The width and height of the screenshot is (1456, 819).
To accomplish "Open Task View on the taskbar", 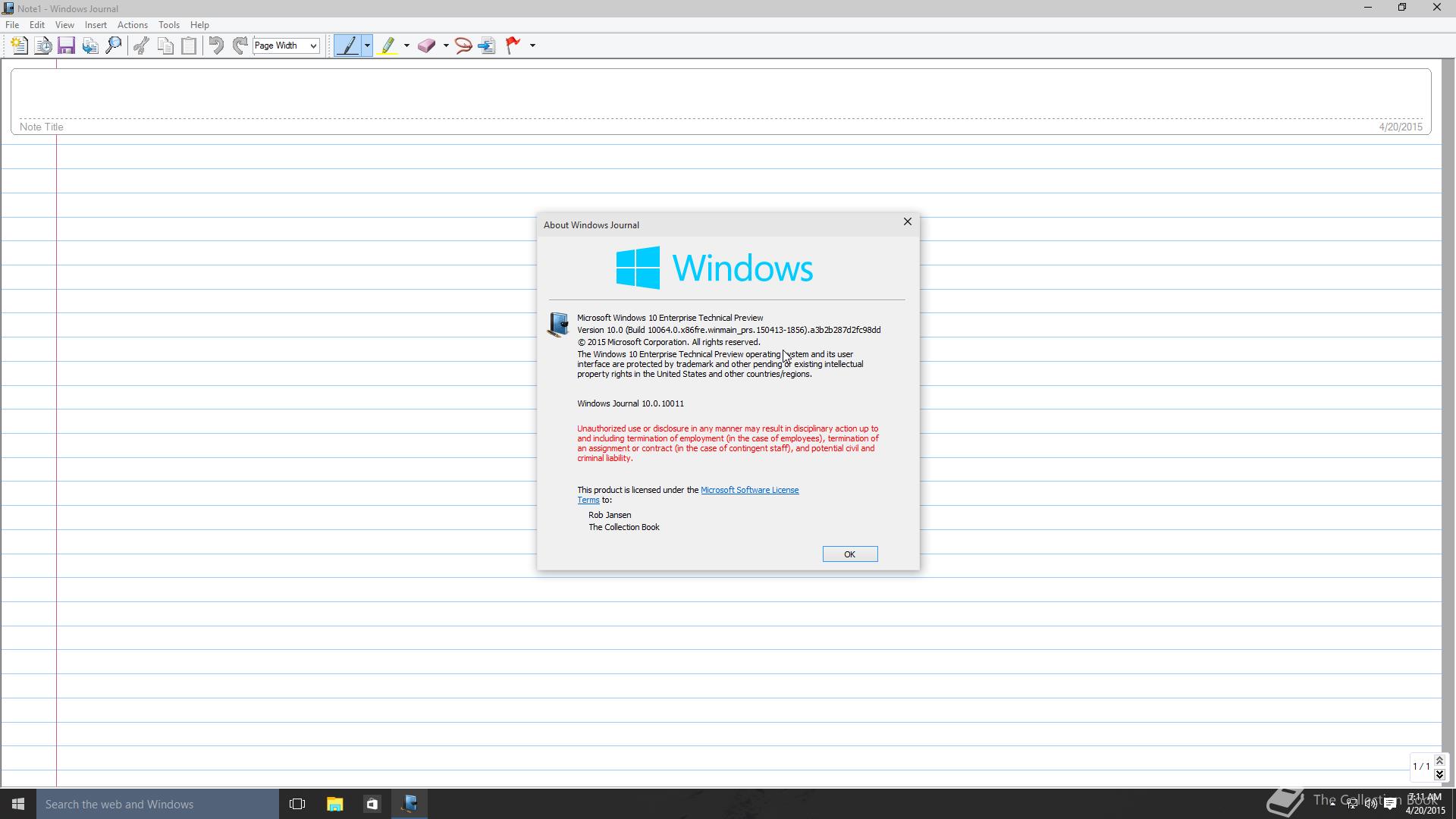I will point(297,804).
